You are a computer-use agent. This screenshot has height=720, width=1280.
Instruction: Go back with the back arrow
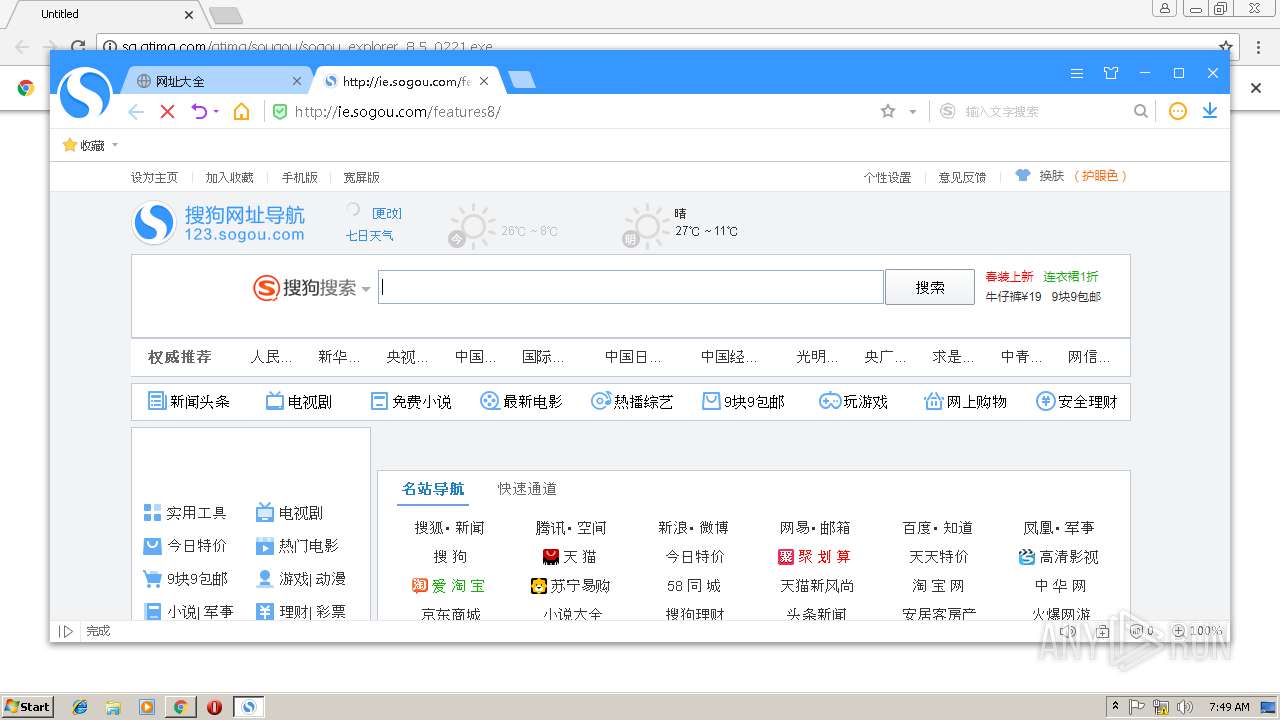pyautogui.click(x=136, y=111)
